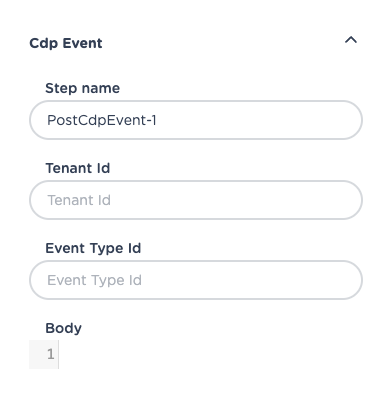388x395 pixels.
Task: Click the Event Type Id input field
Action: [196, 280]
